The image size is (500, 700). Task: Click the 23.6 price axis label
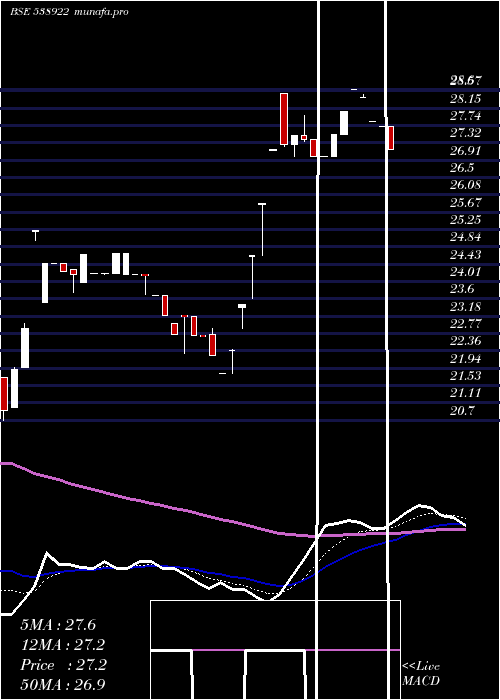point(462,289)
